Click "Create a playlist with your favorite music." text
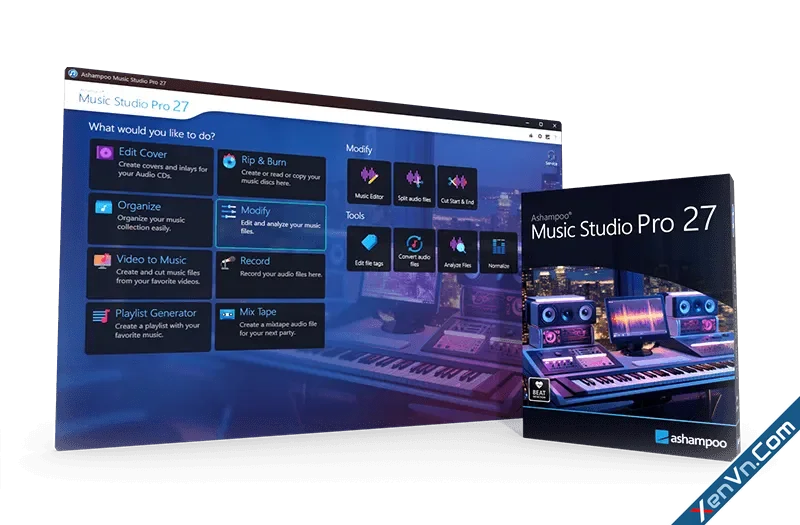 (157, 330)
